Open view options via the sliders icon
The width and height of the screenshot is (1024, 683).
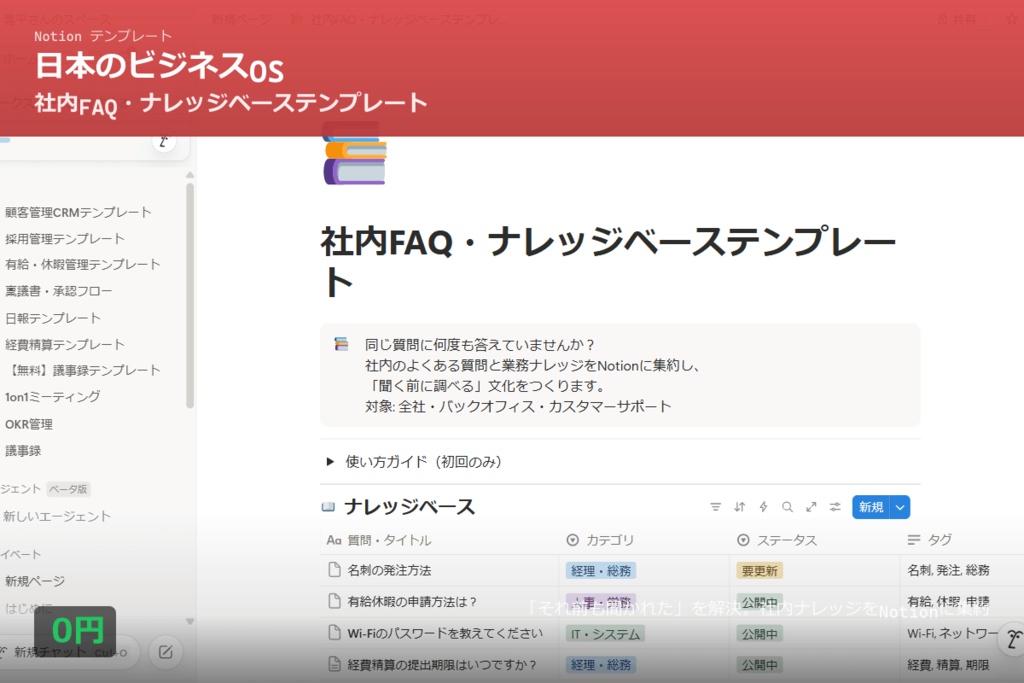834,507
